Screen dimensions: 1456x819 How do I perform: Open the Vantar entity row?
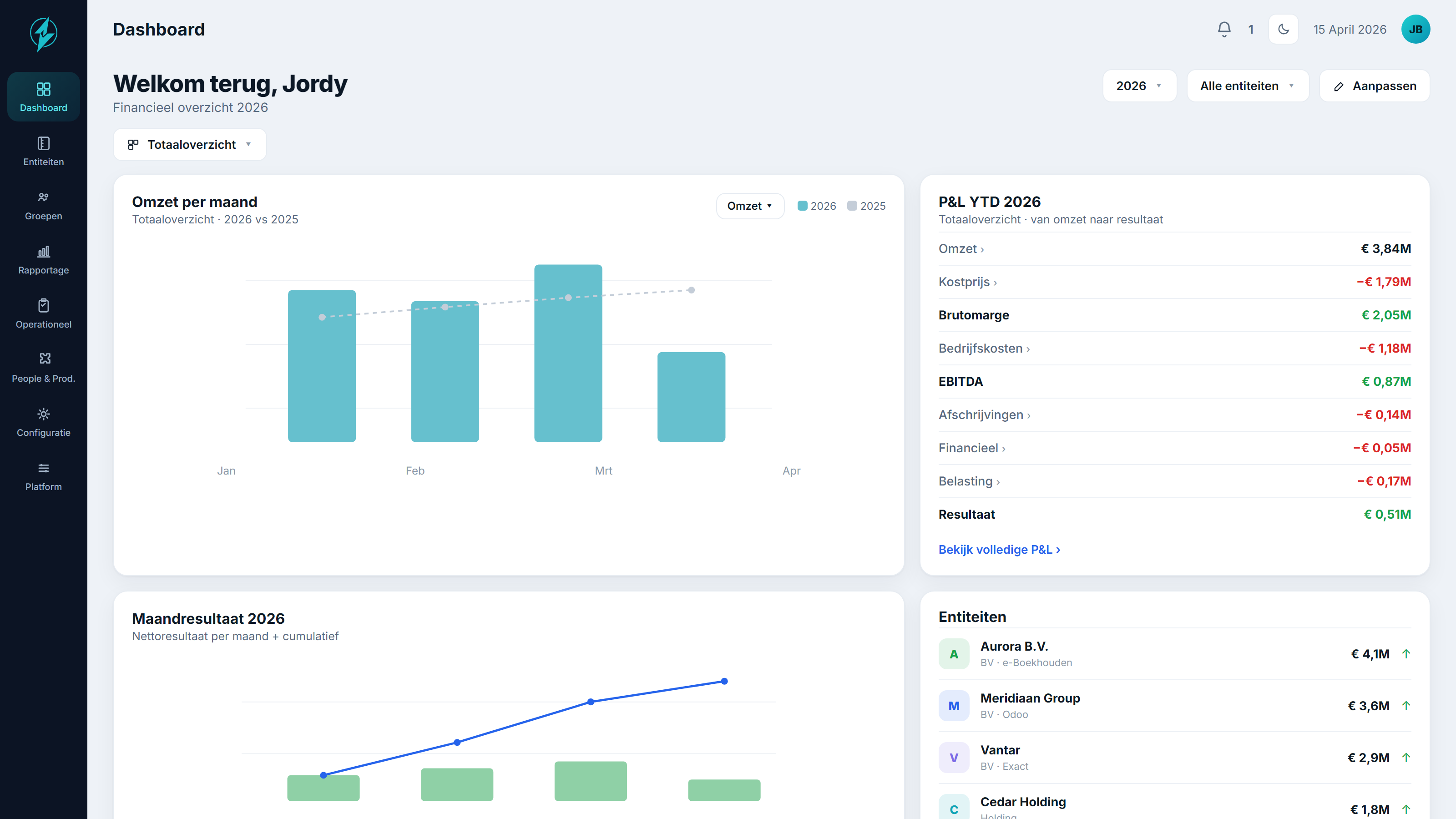point(1174,758)
